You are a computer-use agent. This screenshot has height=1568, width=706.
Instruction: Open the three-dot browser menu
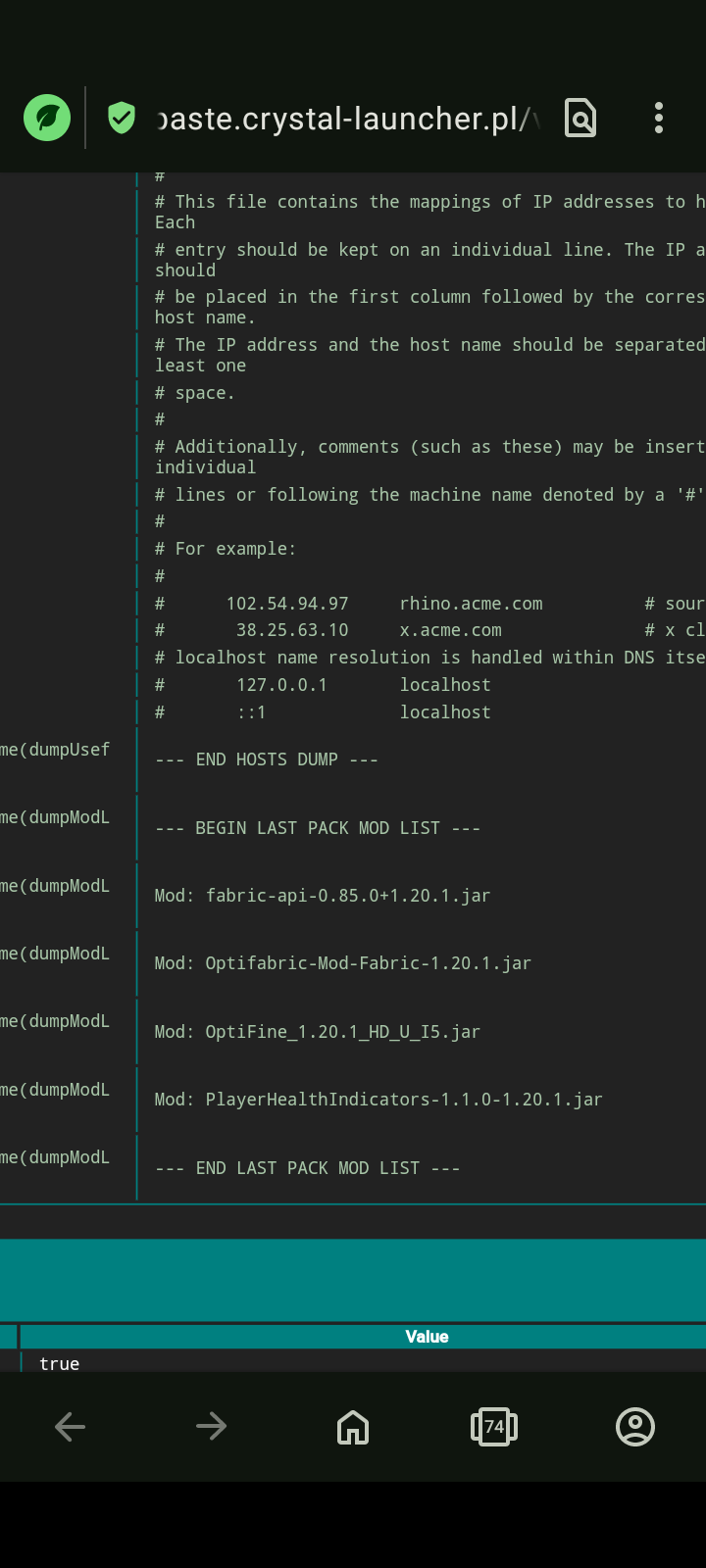click(x=659, y=119)
